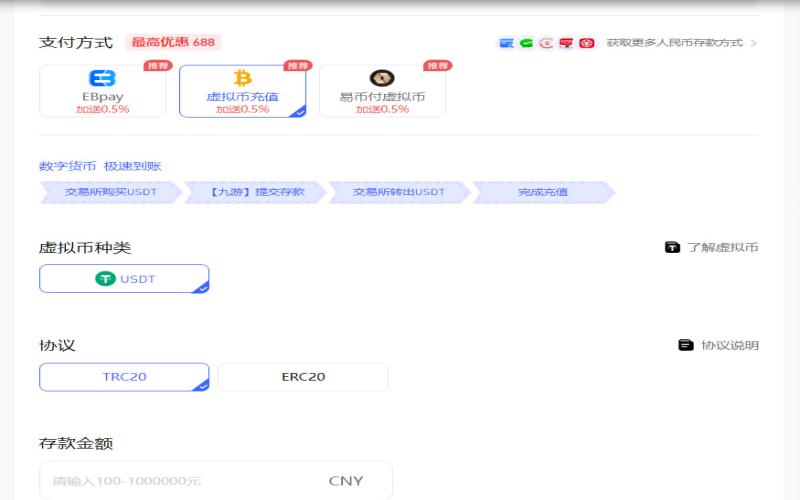This screenshot has width=800, height=500.
Task: Click the document icon beside 协议说明
Action: pos(686,345)
